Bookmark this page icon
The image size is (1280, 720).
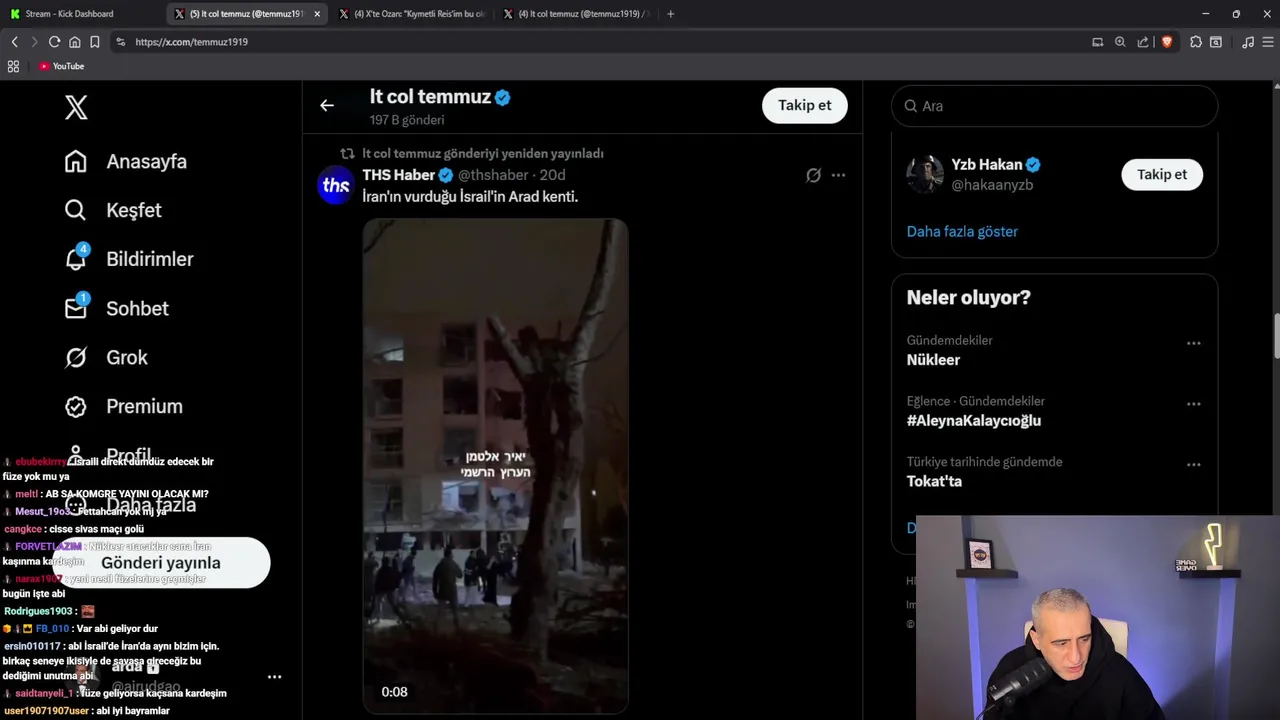[94, 42]
